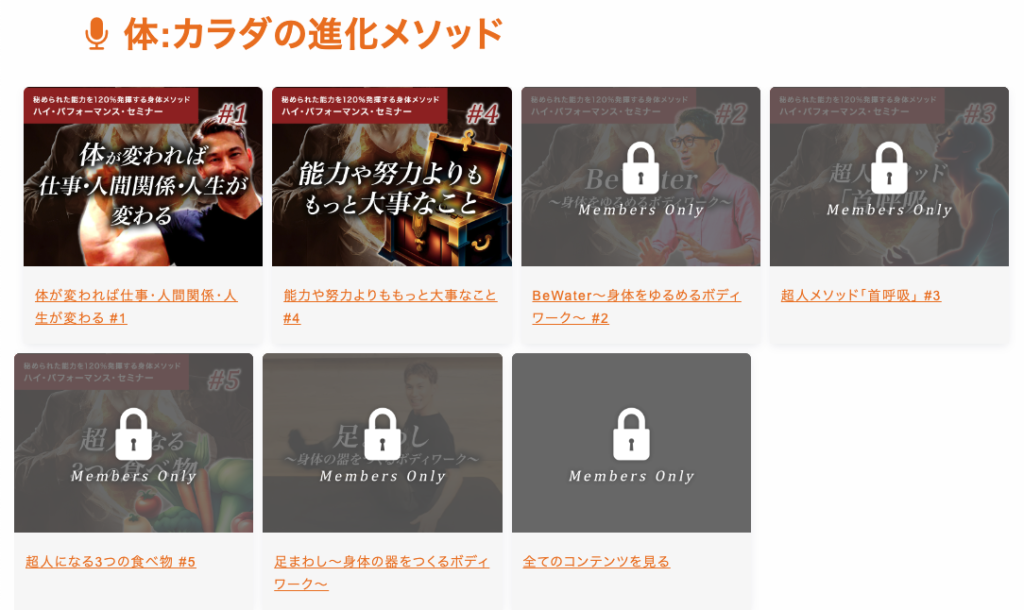
Task: Click the 体:カラダの進化メソッド heading text
Action: (x=314, y=34)
